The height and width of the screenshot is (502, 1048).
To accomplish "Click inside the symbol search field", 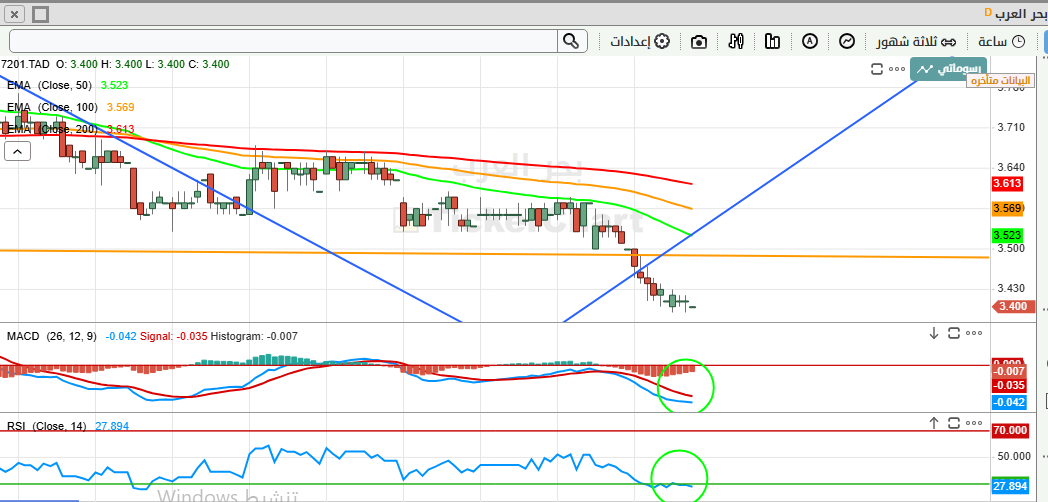I will click(284, 41).
